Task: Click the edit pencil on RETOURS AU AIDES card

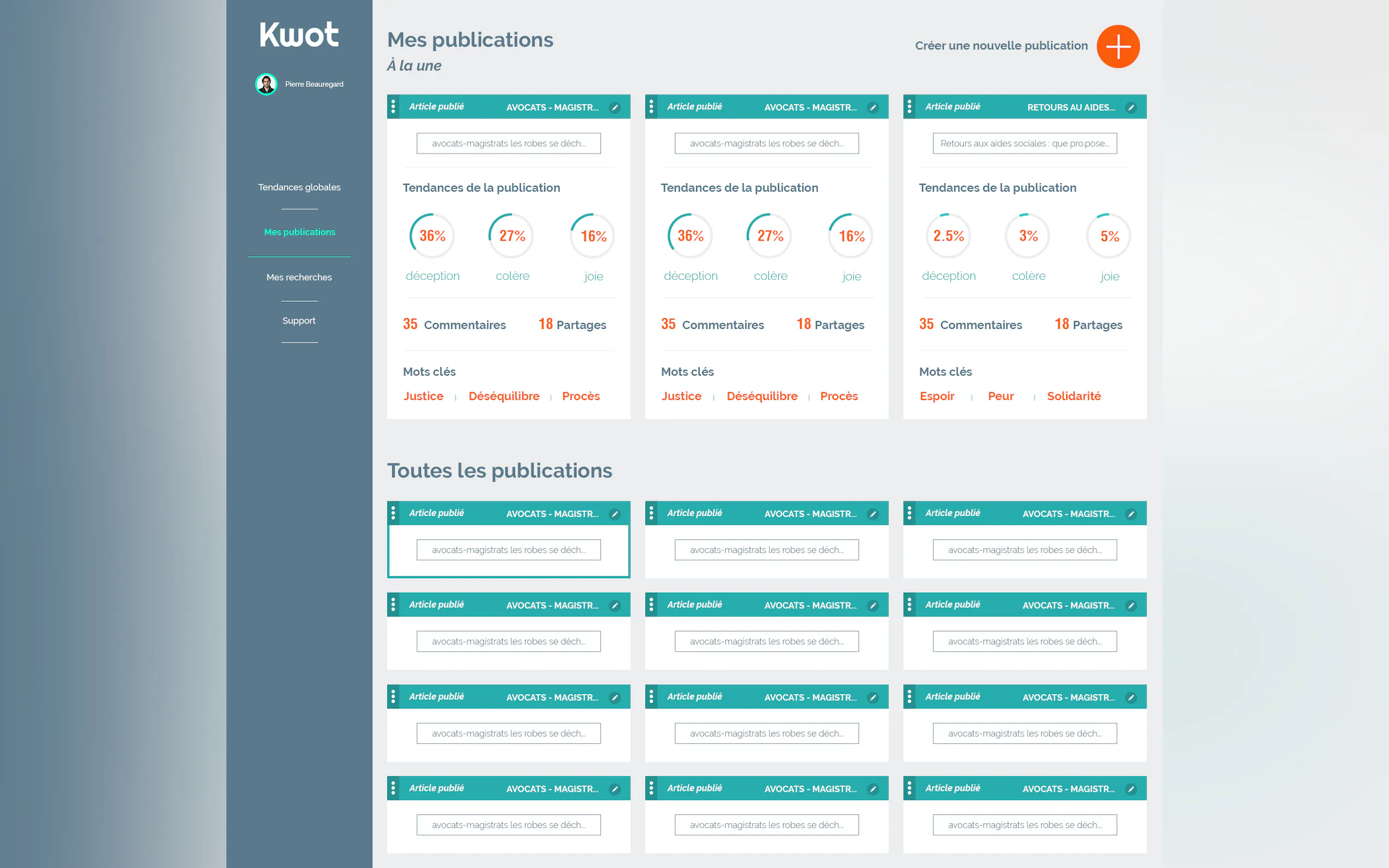Action: coord(1130,107)
